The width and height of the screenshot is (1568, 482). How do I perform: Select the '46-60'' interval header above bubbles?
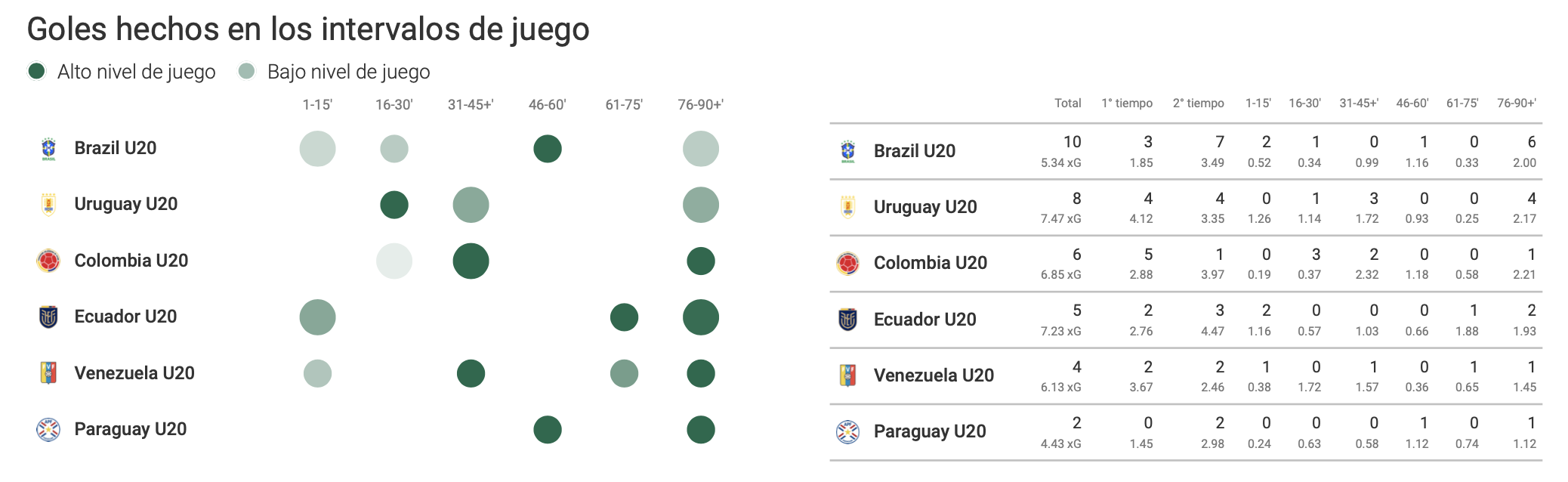(547, 105)
